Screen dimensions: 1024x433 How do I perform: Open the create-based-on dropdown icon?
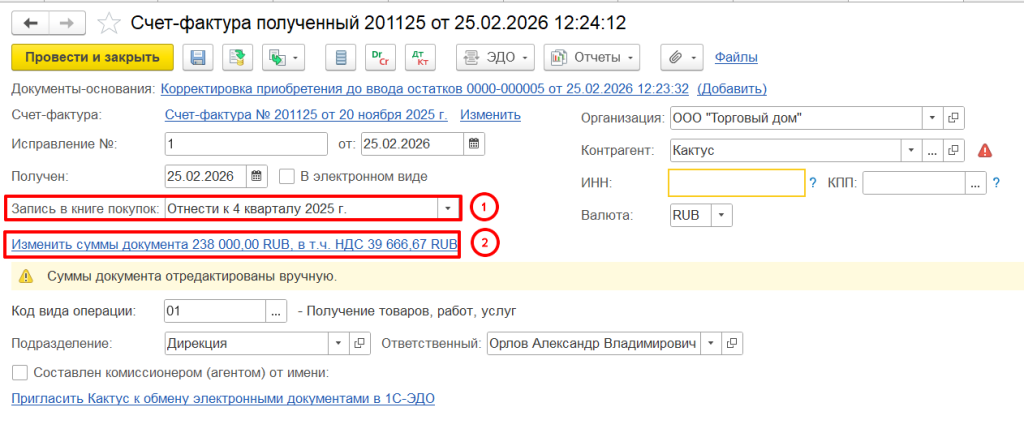click(x=283, y=57)
